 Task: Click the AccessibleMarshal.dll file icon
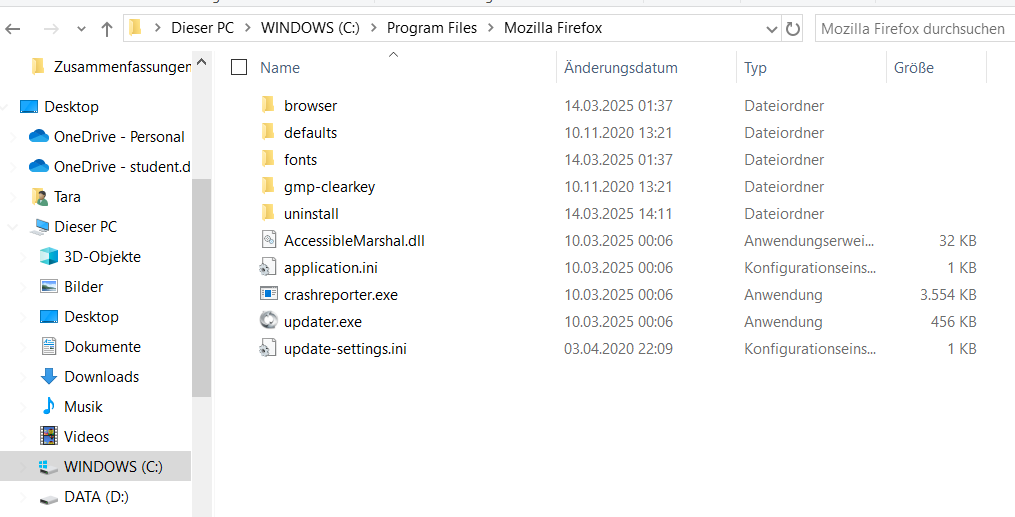coord(268,241)
